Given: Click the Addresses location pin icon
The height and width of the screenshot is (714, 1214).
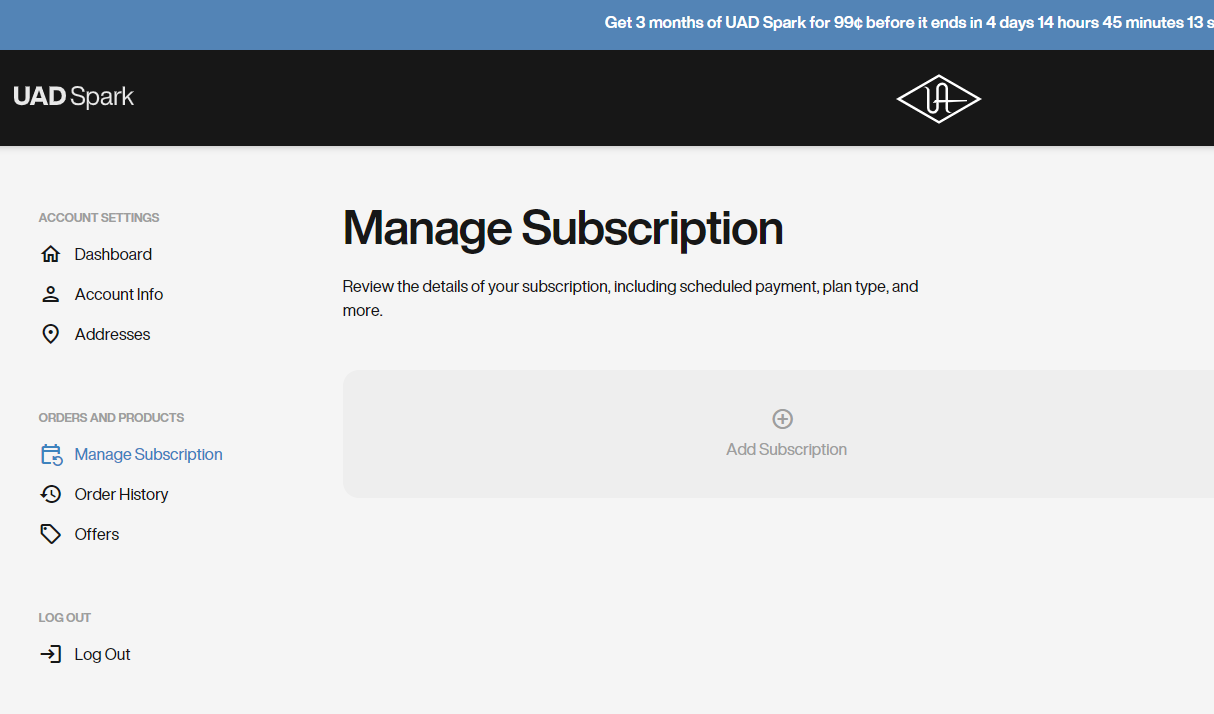Looking at the screenshot, I should (50, 334).
